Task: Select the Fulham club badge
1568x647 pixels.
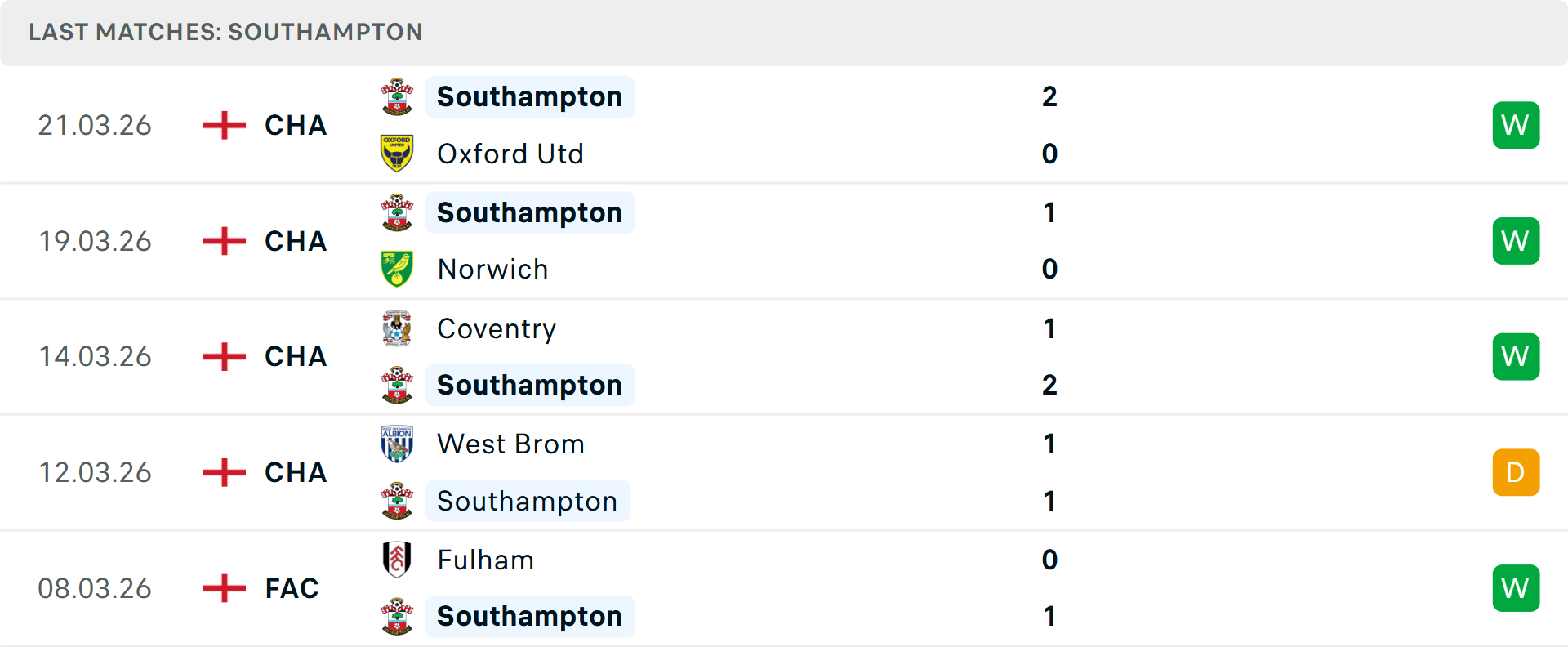Action: click(398, 560)
